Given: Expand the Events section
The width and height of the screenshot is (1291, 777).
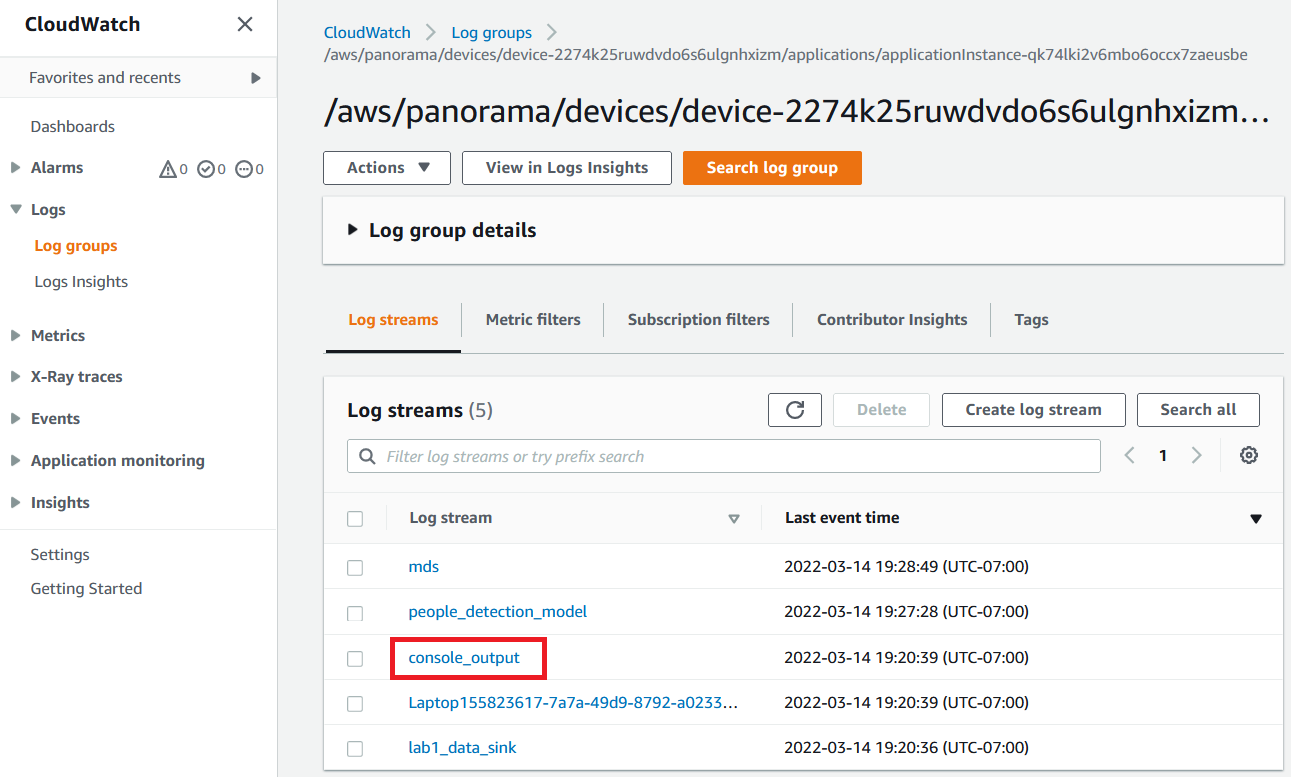Looking at the screenshot, I should click(15, 419).
